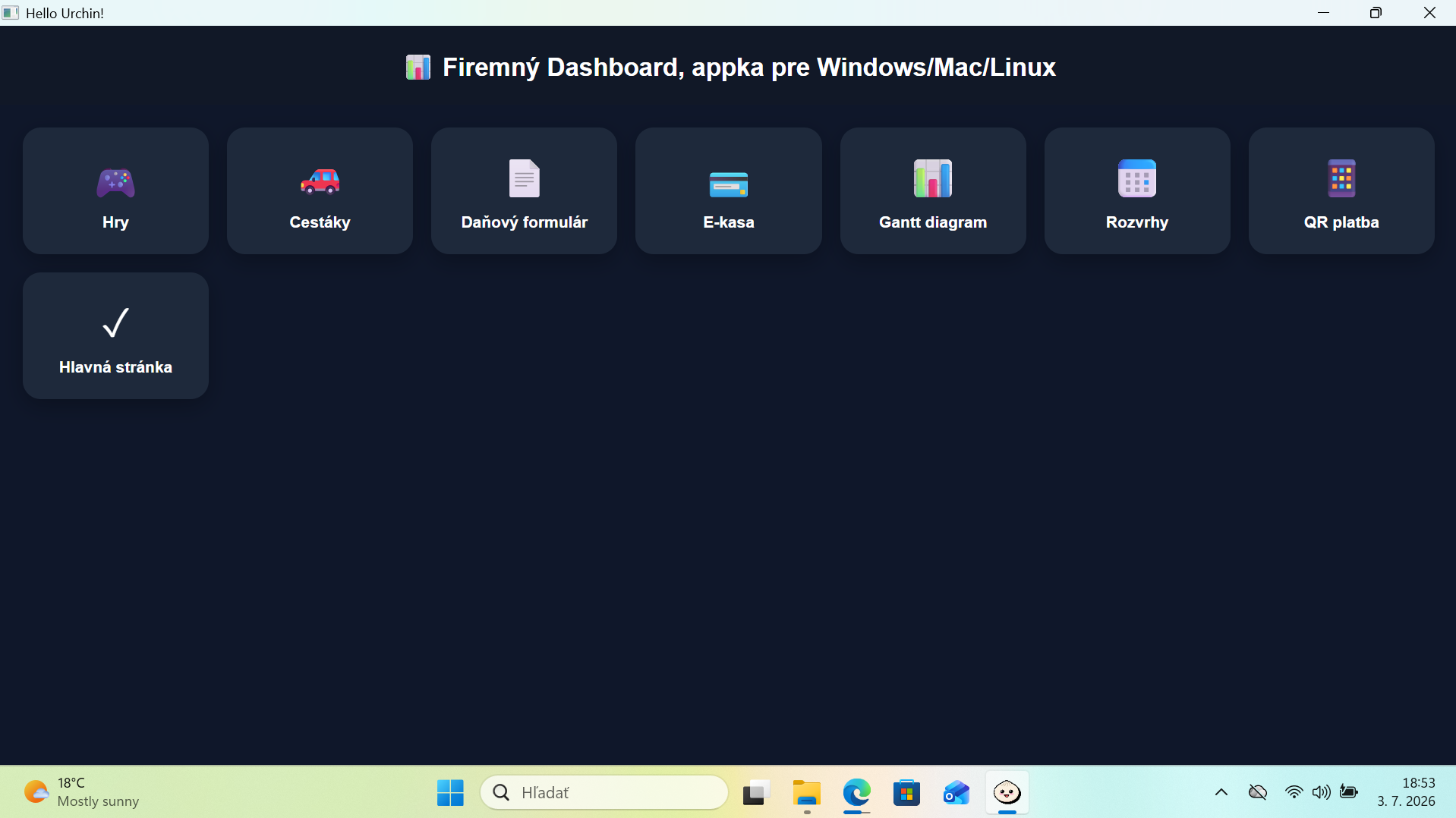1456x818 pixels.
Task: Open the Rozvrhy calendar tile
Action: click(1137, 190)
